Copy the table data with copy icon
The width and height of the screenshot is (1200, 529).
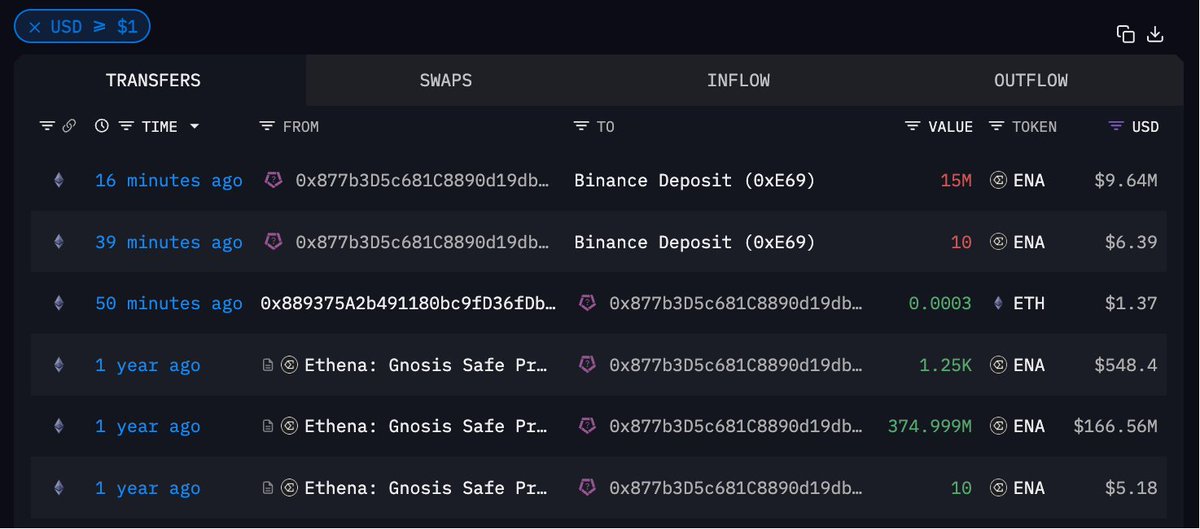[x=1126, y=34]
